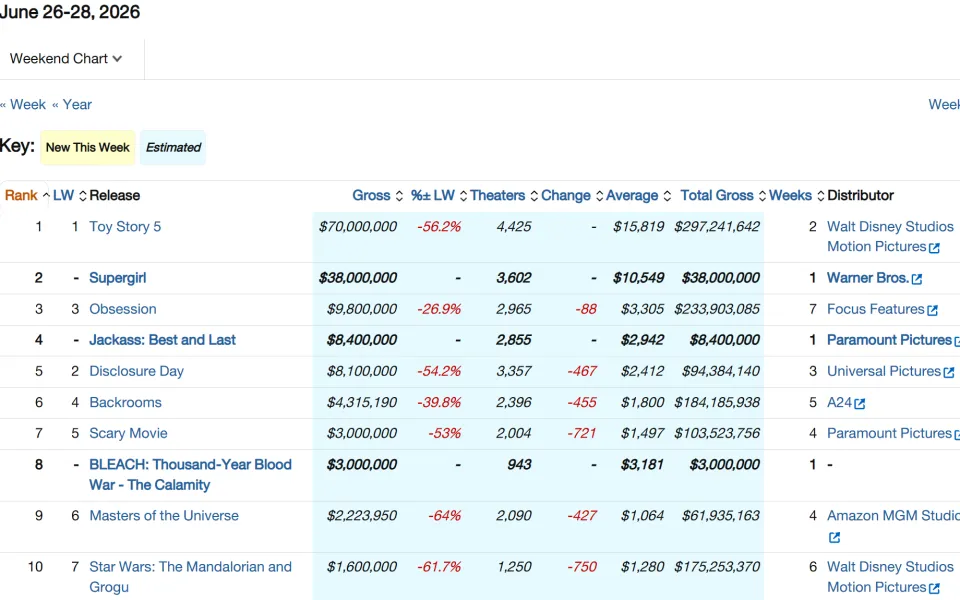The height and width of the screenshot is (600, 960).
Task: Open the Weekend Chart dropdown
Action: point(66,59)
